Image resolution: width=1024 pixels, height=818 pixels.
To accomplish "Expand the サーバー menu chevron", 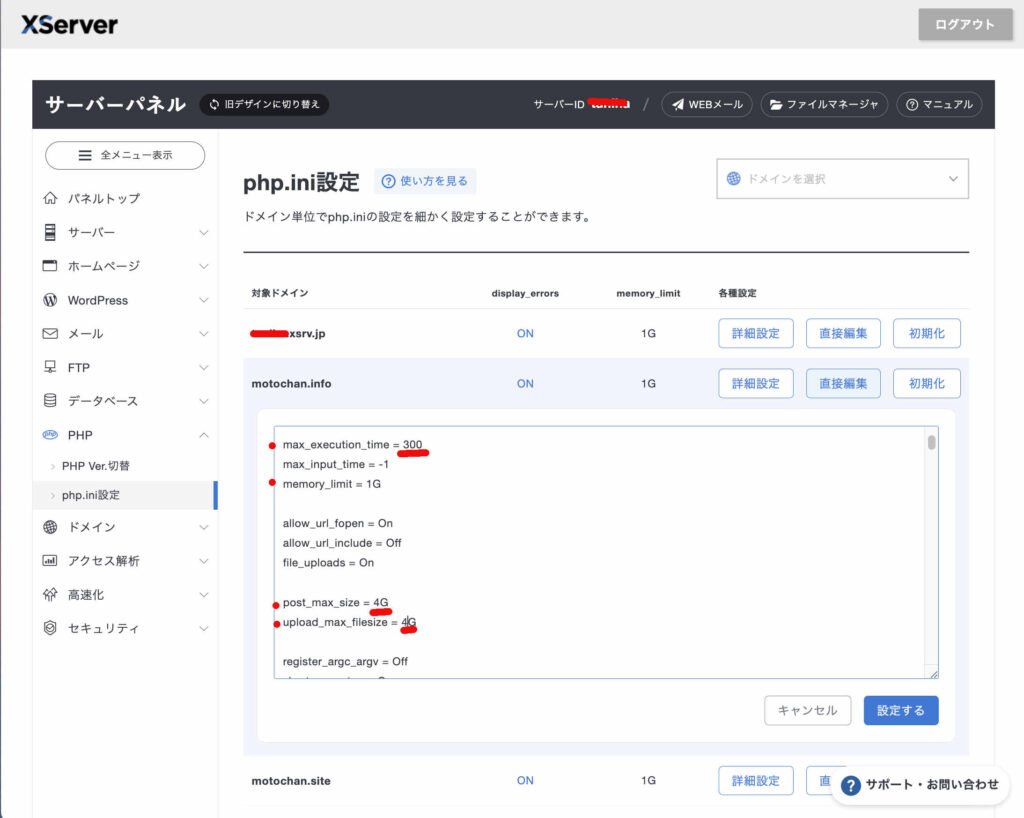I will [204, 232].
